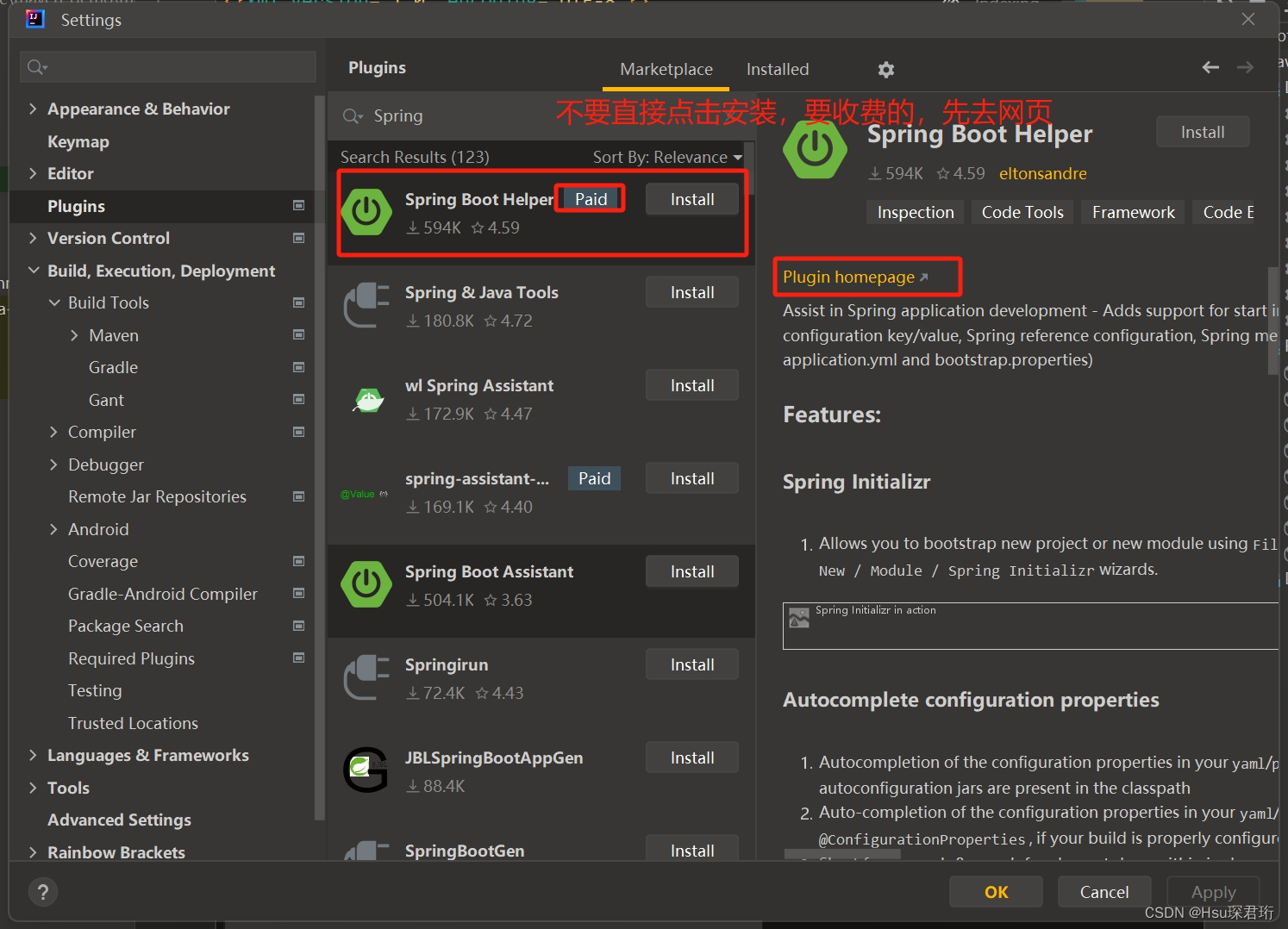This screenshot has width=1288, height=929.
Task: Click Spring & Java Tools plug icon
Action: click(x=366, y=304)
